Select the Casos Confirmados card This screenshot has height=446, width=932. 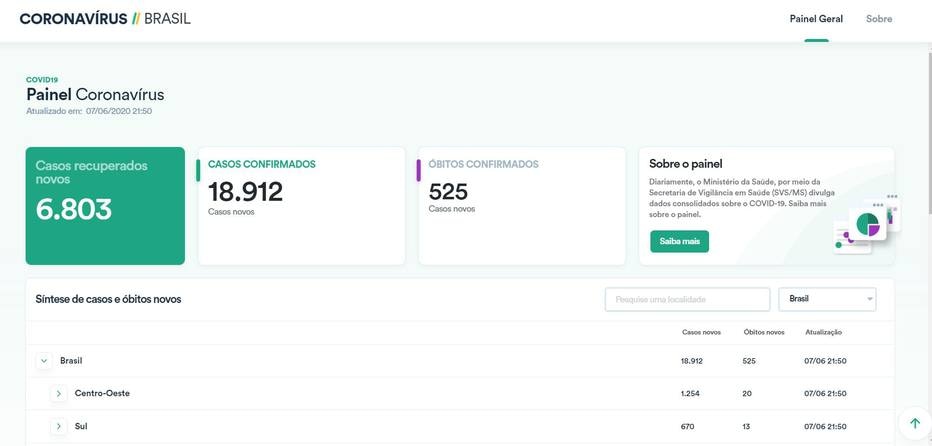pos(301,206)
